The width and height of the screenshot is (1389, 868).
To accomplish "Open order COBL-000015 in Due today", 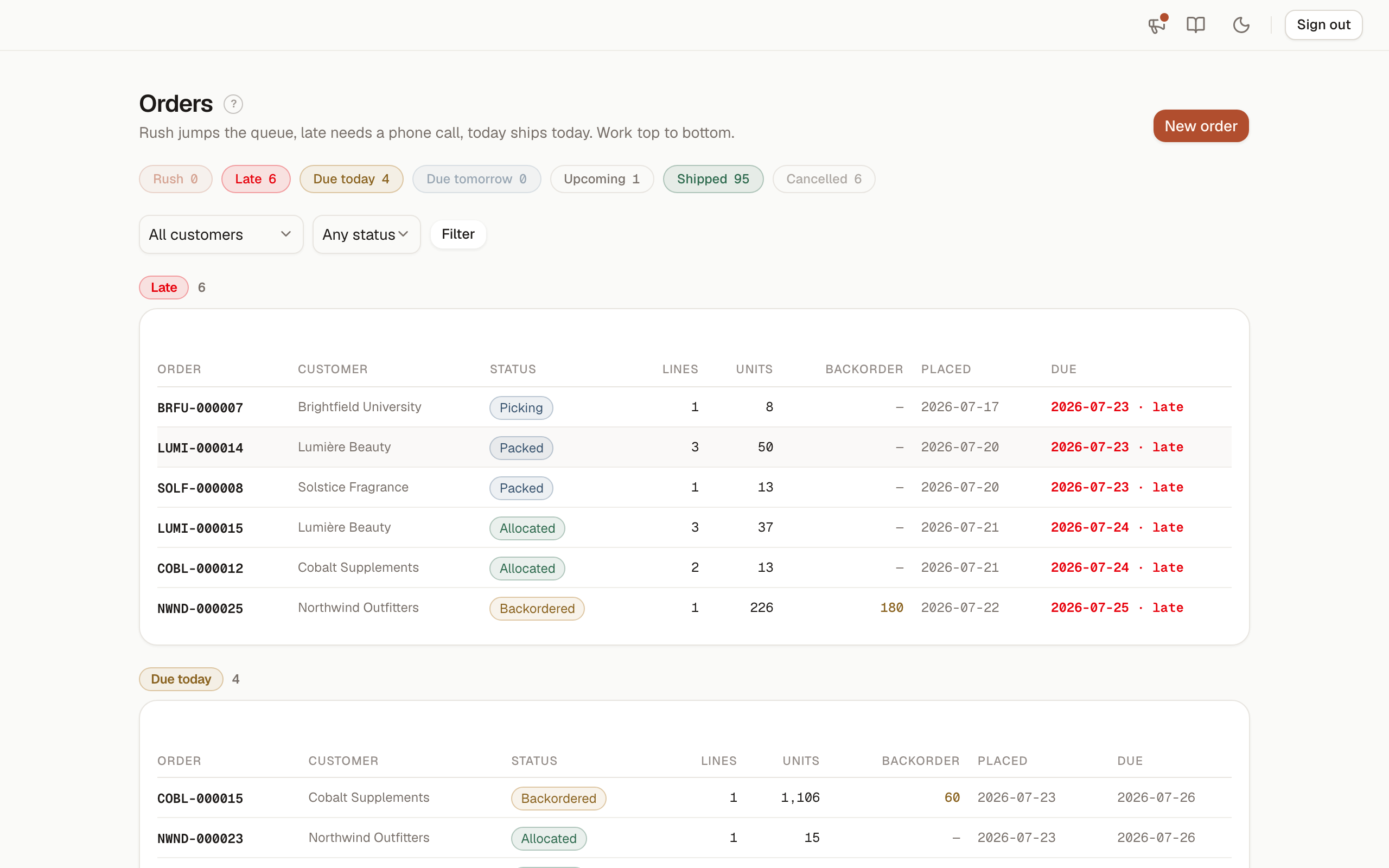I will click(200, 799).
